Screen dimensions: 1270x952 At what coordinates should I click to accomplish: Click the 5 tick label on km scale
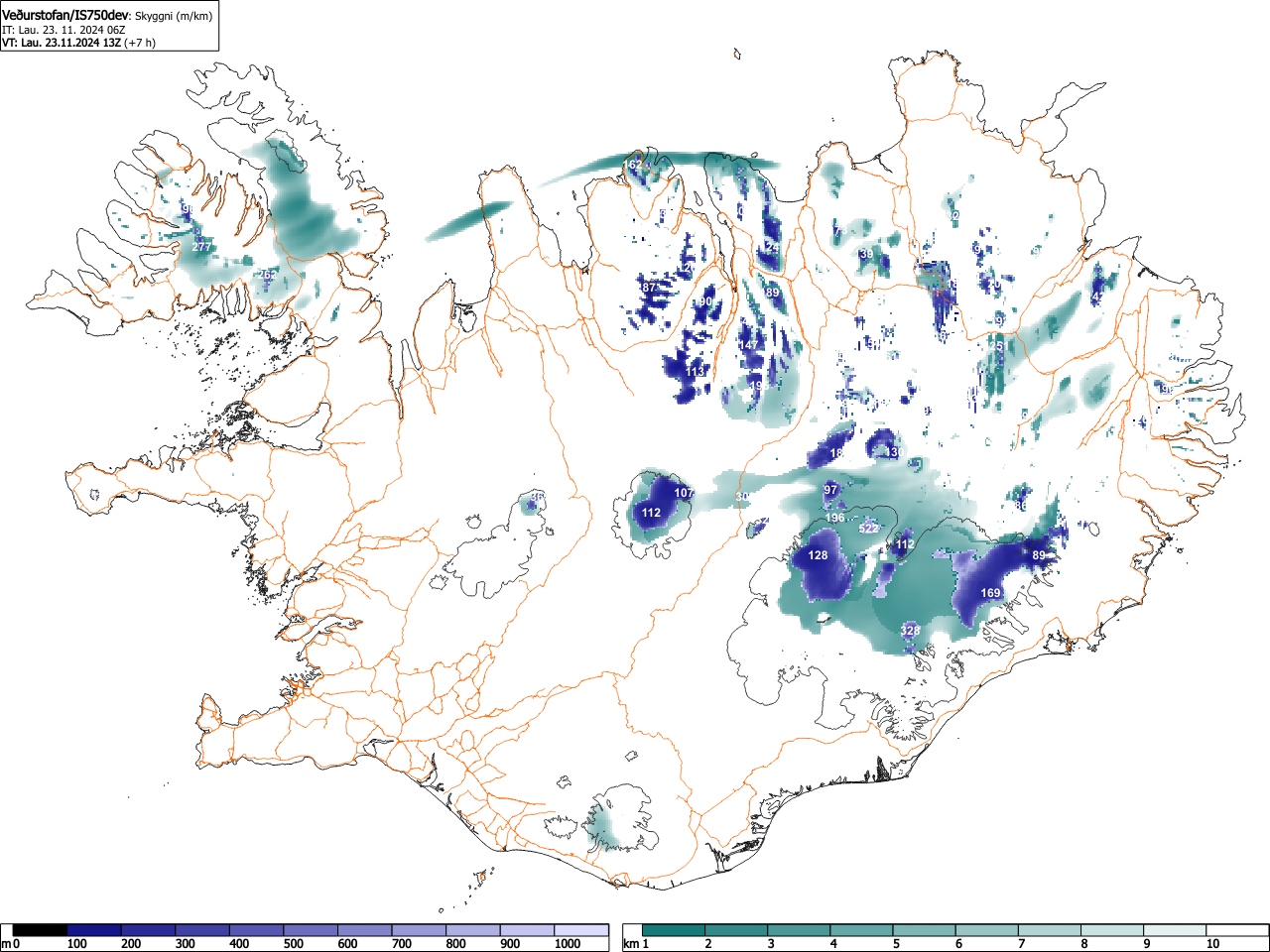(x=896, y=944)
